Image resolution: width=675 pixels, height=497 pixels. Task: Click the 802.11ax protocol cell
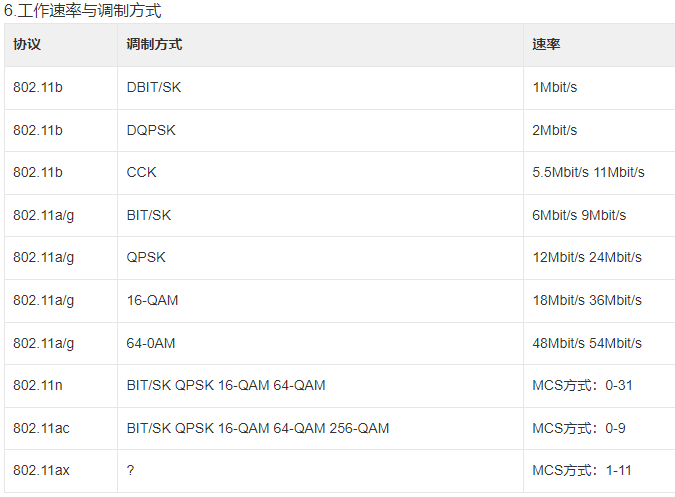(41, 470)
